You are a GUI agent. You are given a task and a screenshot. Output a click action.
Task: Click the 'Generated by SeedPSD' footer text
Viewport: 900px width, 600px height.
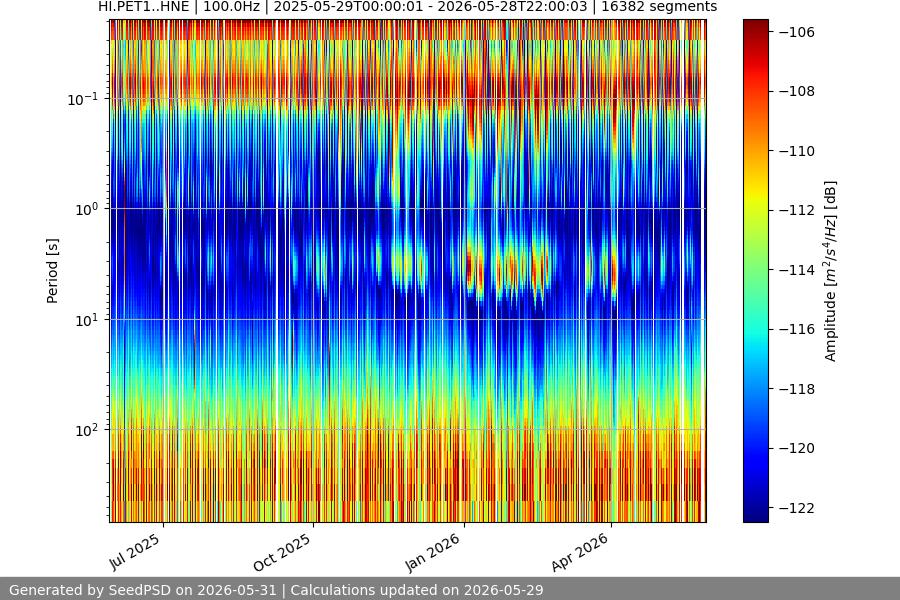pyautogui.click(x=276, y=590)
